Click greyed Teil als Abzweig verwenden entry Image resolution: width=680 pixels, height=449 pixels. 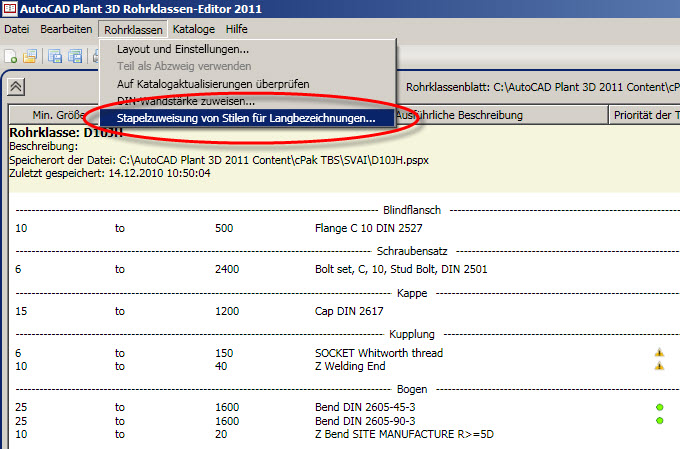(x=248, y=66)
